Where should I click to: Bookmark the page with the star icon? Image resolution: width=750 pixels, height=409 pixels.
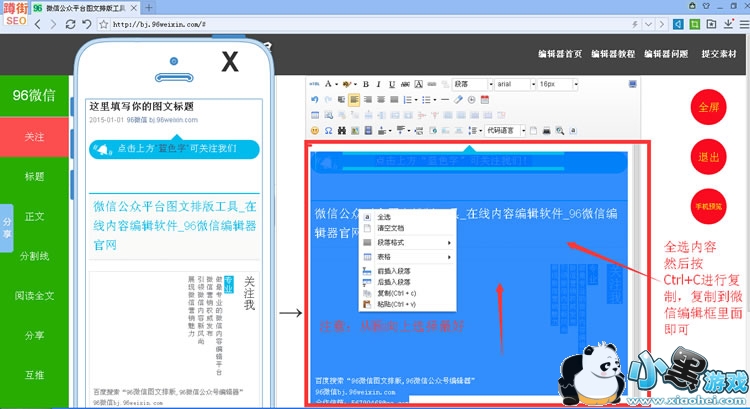click(x=103, y=24)
